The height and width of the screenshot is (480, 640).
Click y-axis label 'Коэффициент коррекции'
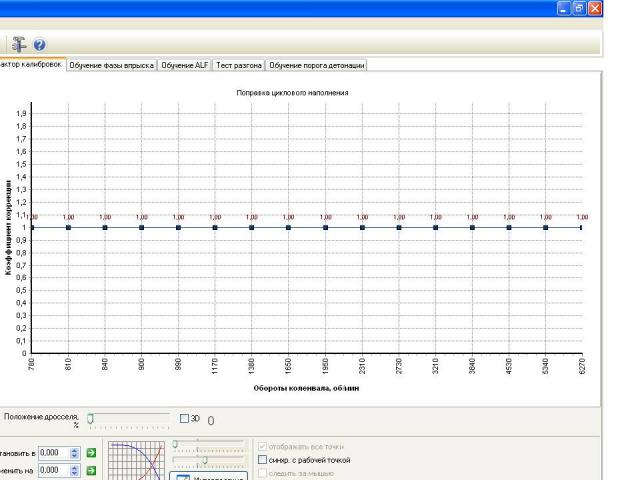[8, 227]
